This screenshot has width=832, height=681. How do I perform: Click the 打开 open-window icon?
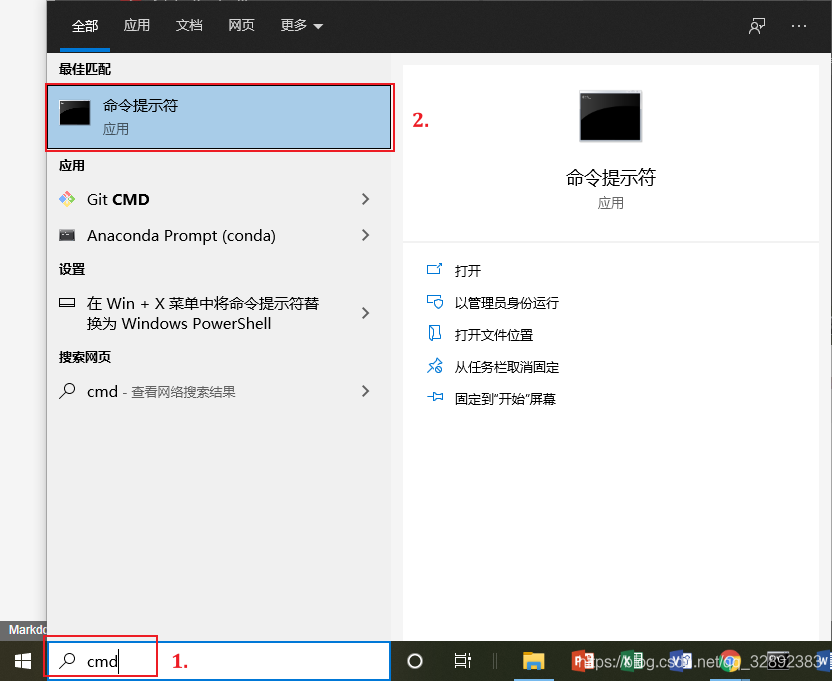tap(435, 269)
